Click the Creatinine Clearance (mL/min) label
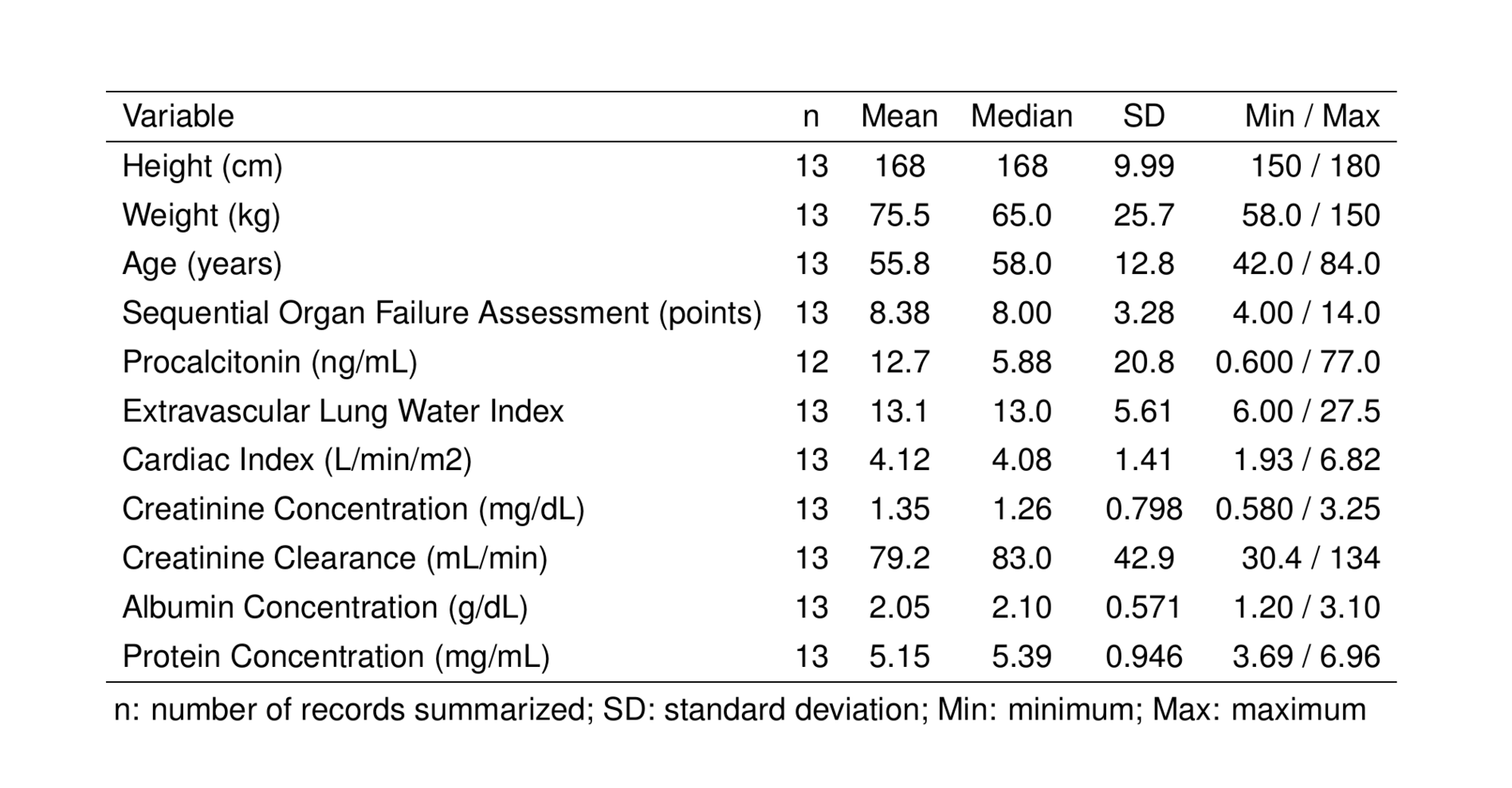This screenshot has width=1512, height=788. coord(335,559)
